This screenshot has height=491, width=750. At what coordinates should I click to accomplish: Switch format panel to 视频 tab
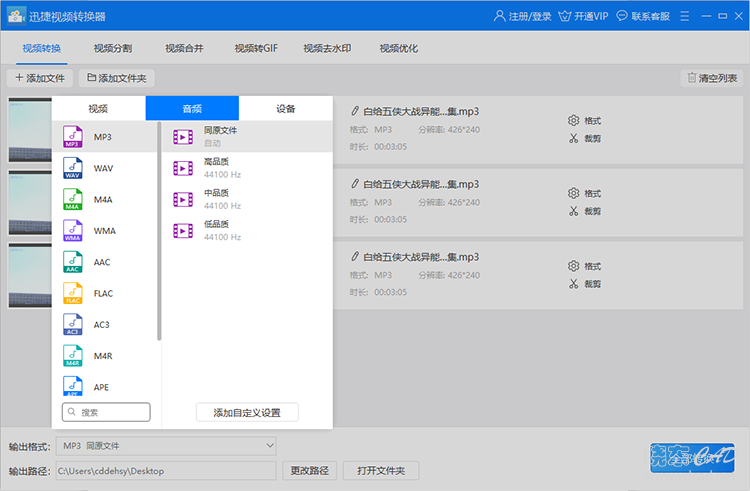point(99,109)
